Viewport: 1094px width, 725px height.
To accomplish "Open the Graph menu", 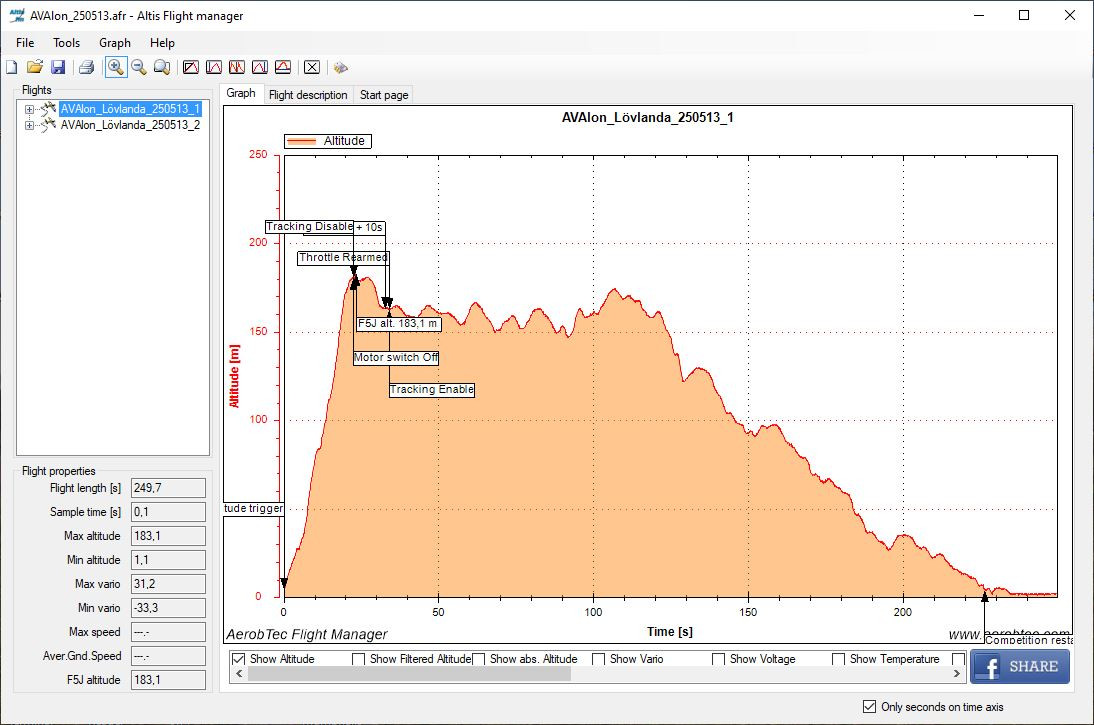I will [x=114, y=43].
